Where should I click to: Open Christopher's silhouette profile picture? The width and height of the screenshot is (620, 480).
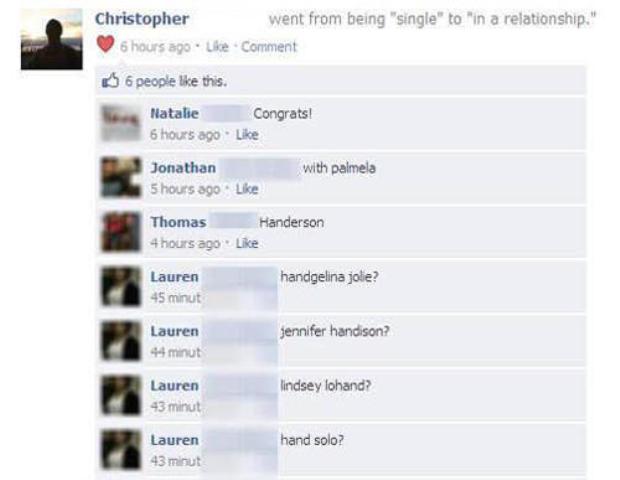(52, 39)
